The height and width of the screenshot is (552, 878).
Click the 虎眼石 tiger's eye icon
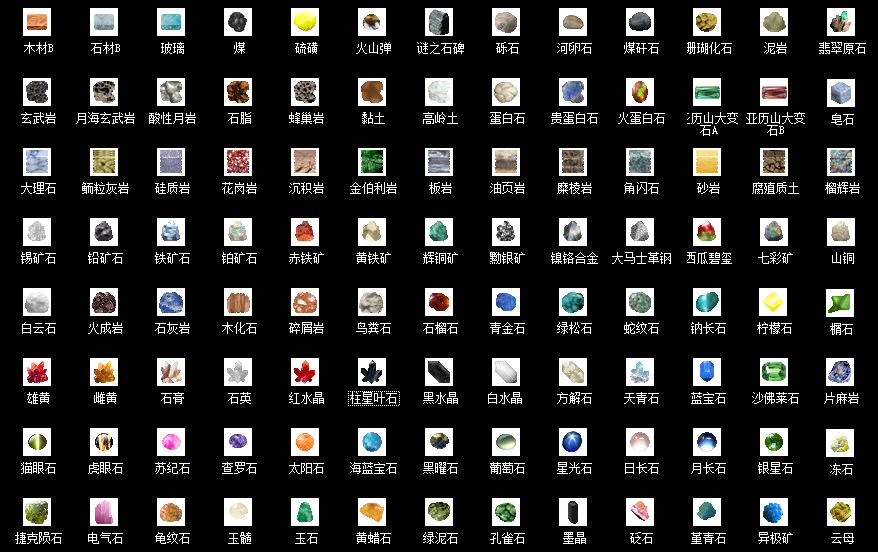(x=104, y=442)
